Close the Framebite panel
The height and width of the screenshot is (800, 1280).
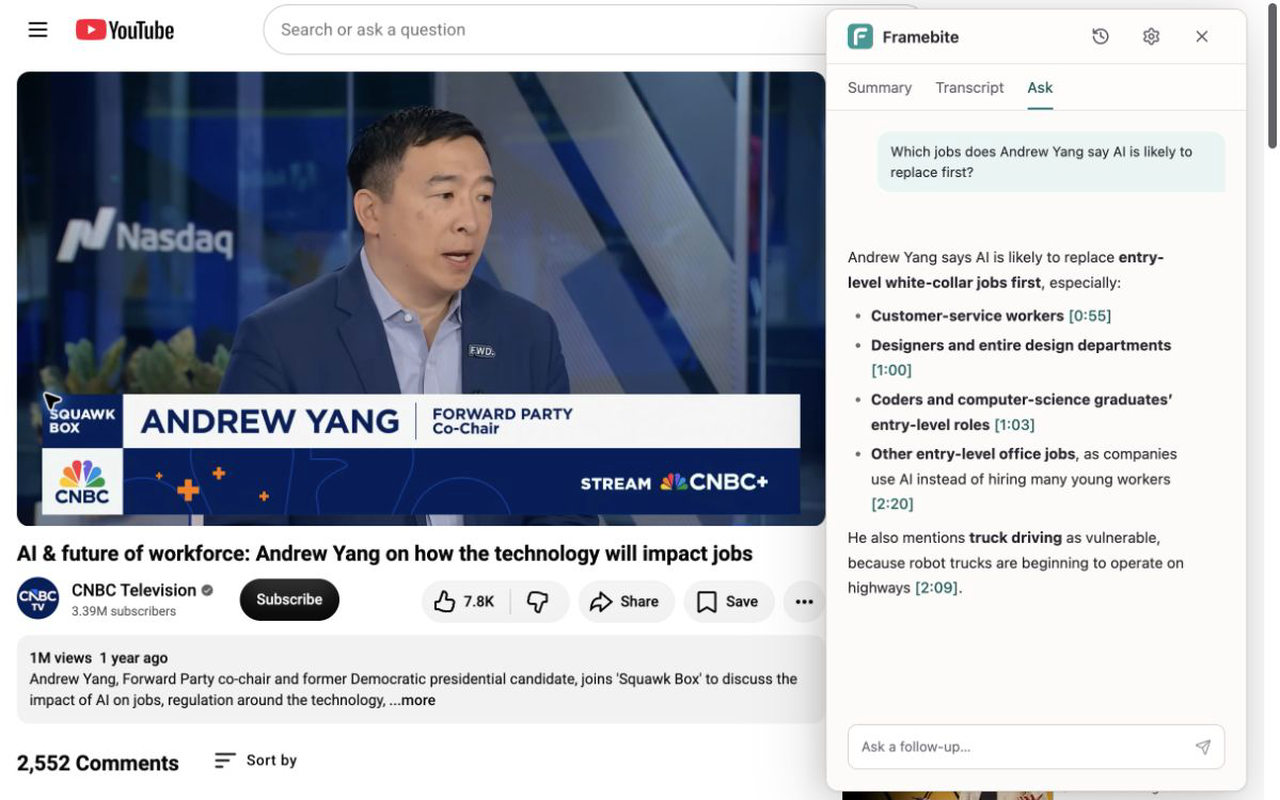coord(1202,37)
